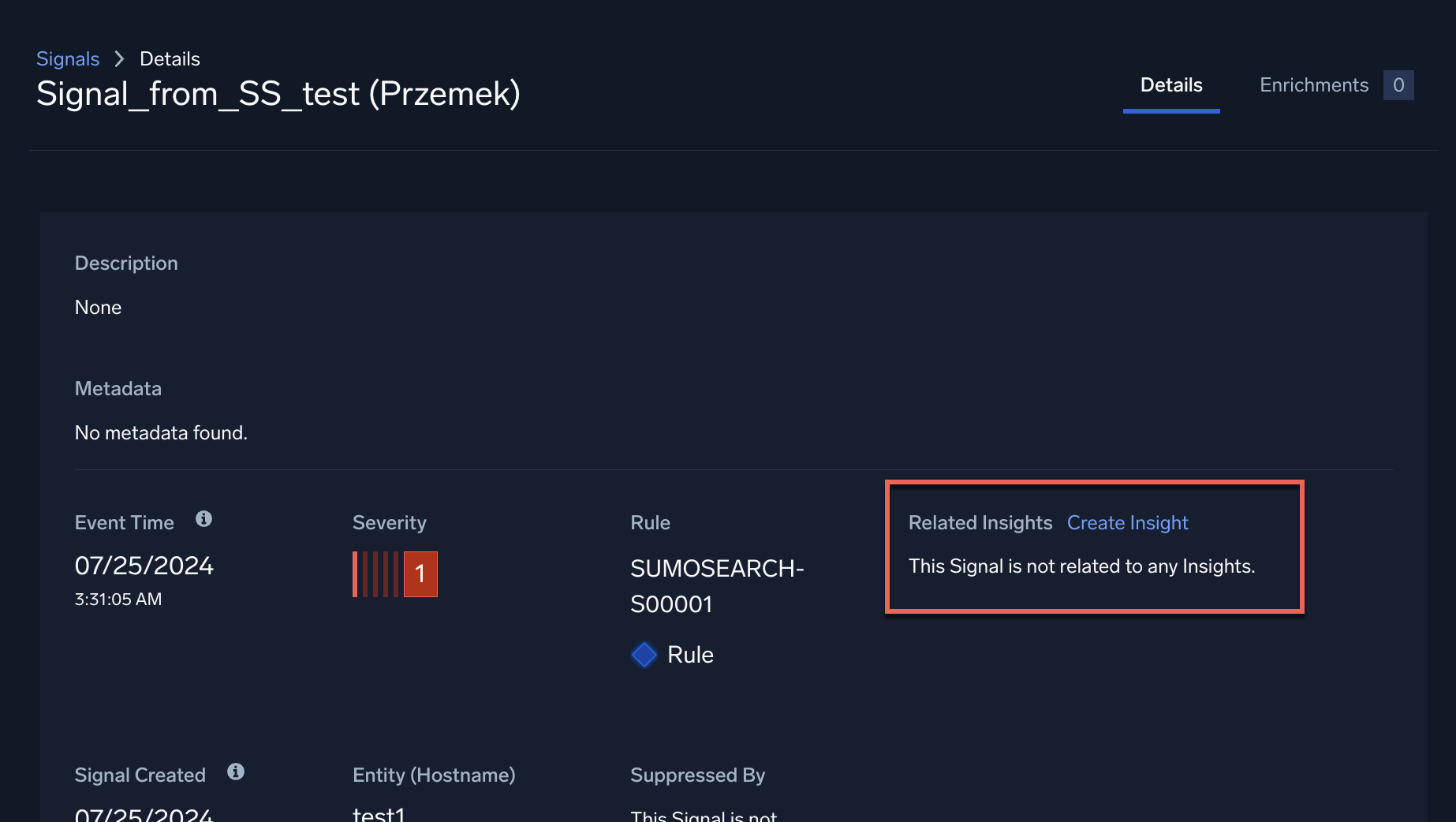Open rule SUMOSEARCH-S00001
Image resolution: width=1456 pixels, height=822 pixels.
point(716,585)
